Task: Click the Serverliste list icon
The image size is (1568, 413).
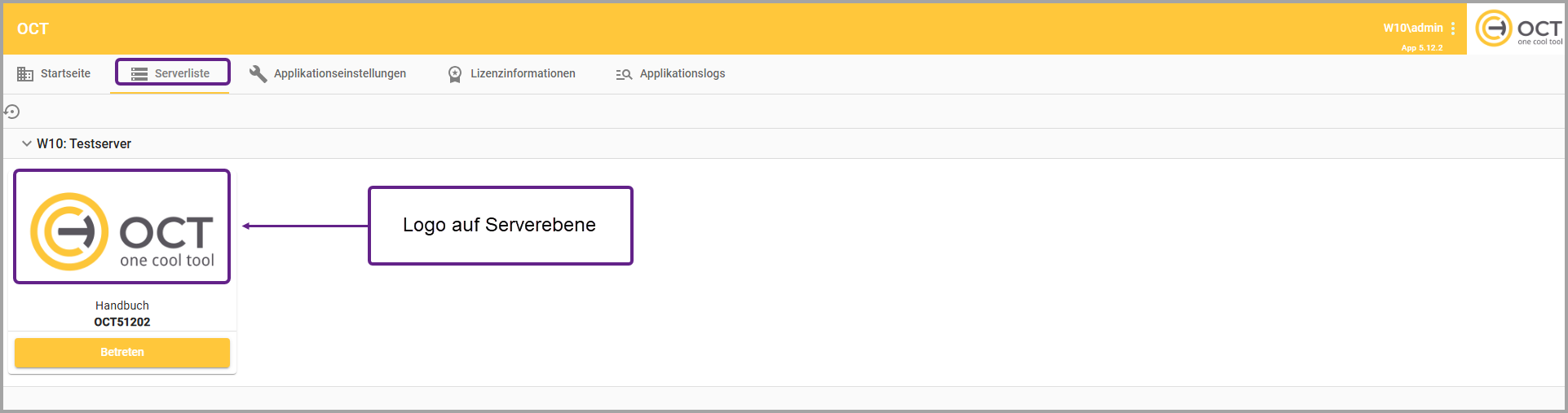Action: coord(139,74)
